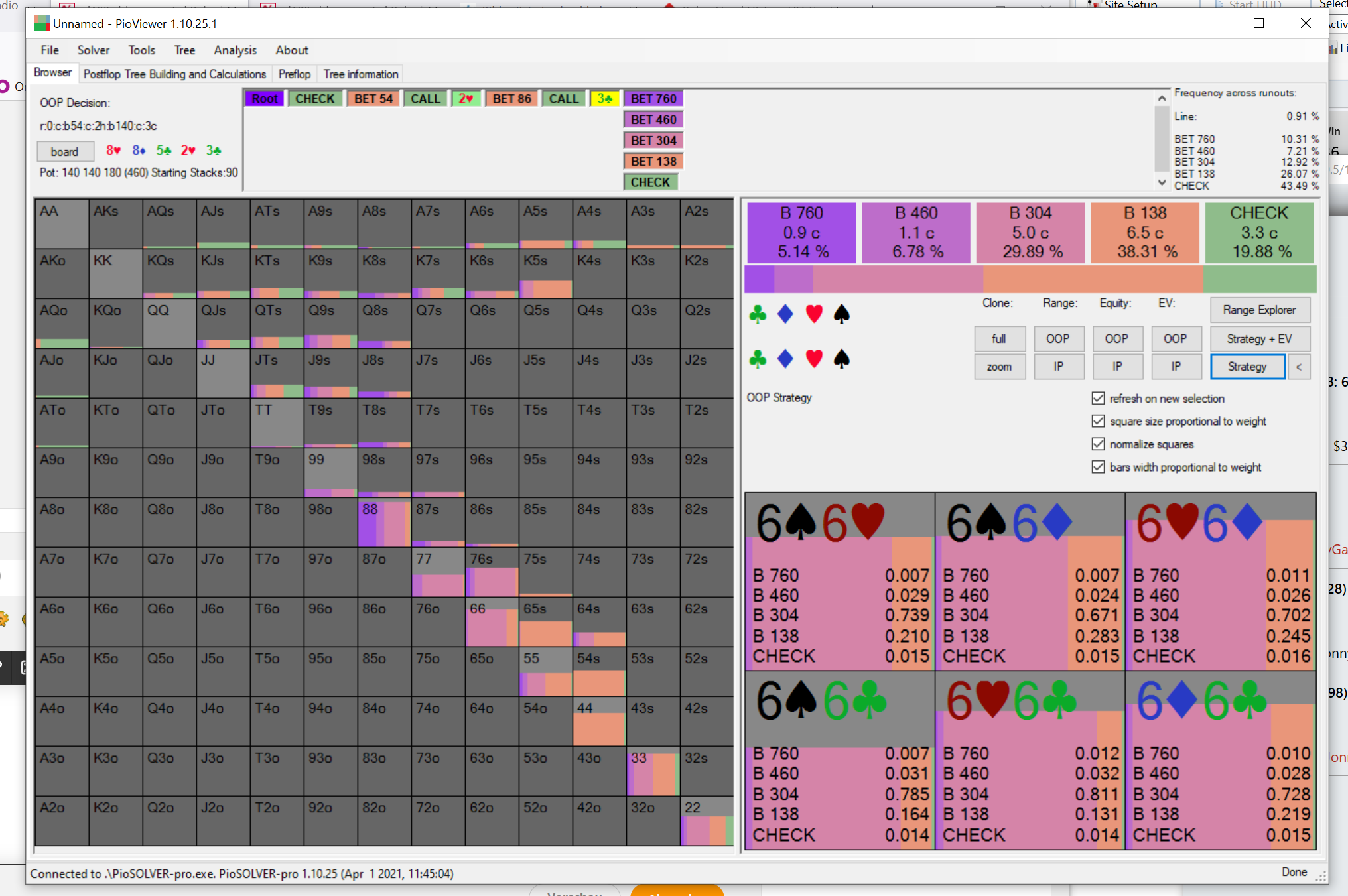Image resolution: width=1348 pixels, height=896 pixels.
Task: Open the 6♠6♦ combo card
Action: coord(1030,581)
